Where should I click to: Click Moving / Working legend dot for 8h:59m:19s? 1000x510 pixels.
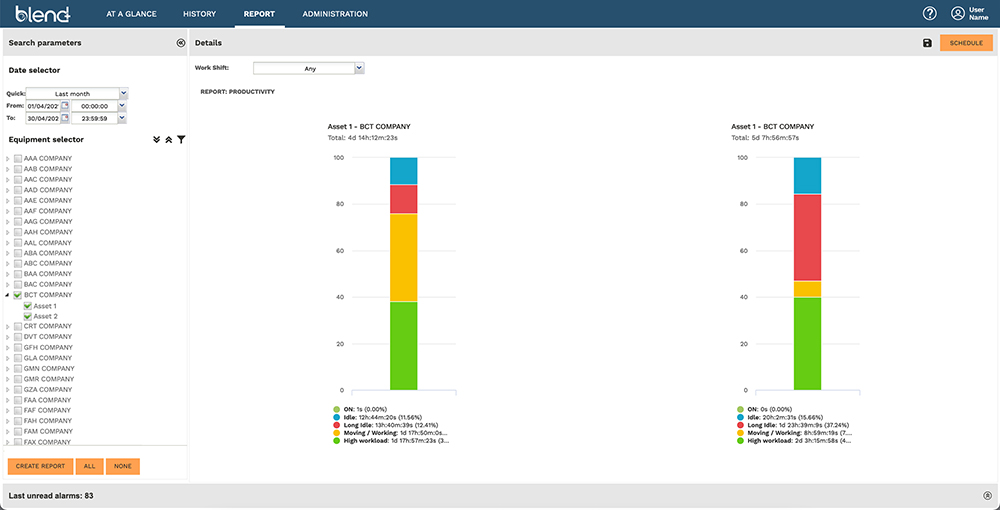[x=740, y=433]
